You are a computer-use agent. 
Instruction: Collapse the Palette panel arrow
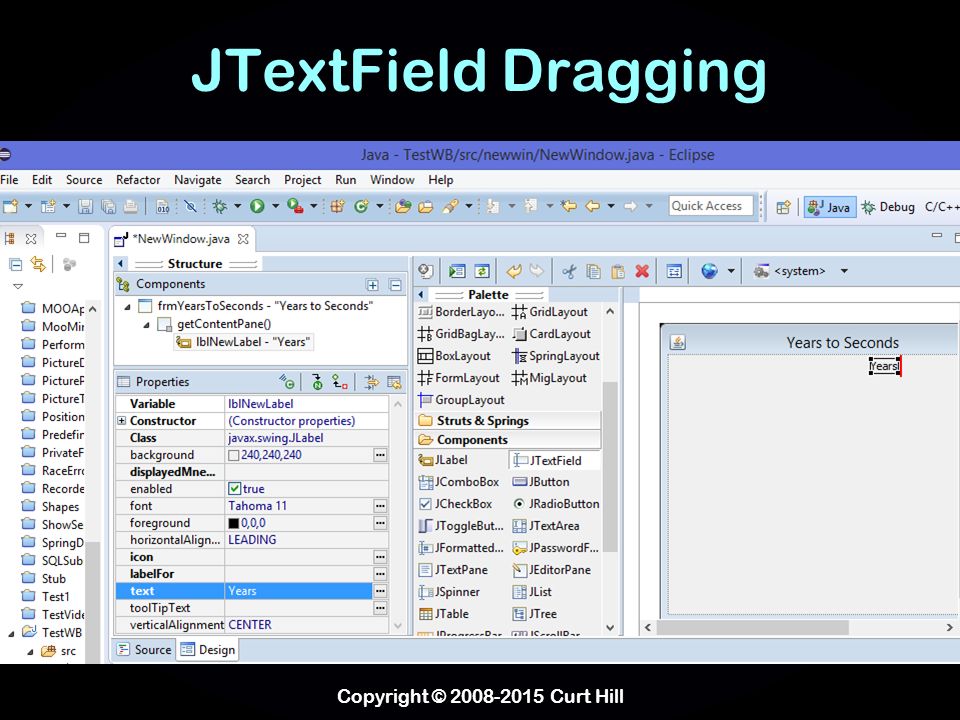(421, 294)
